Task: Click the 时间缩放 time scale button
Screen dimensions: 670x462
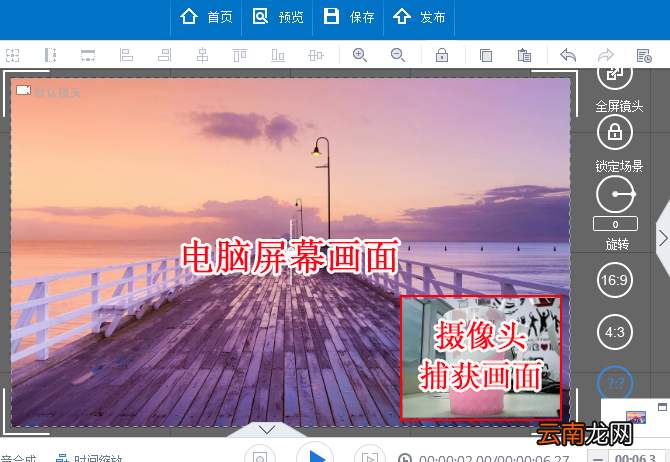Action: point(89,458)
